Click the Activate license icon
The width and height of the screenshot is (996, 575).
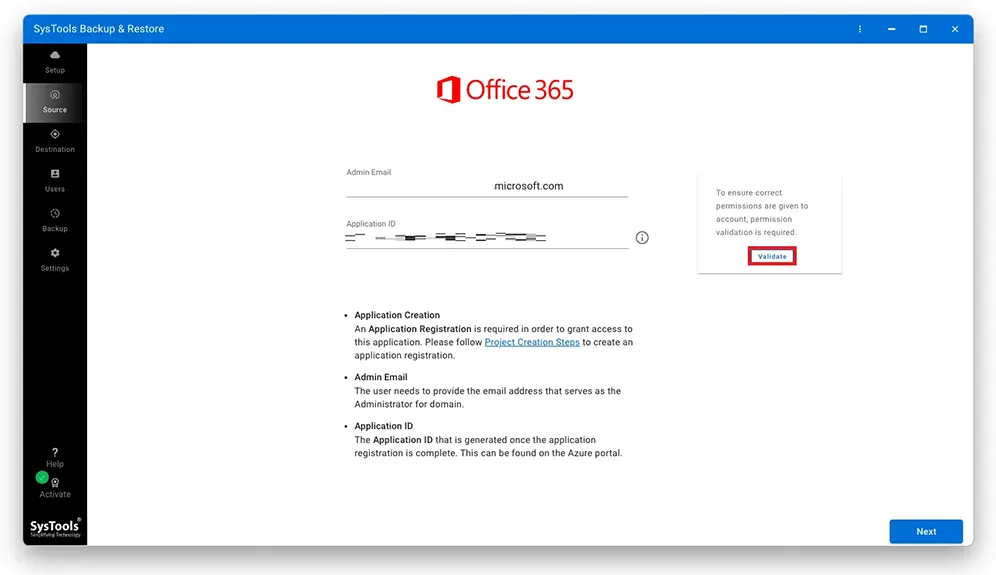pos(55,483)
